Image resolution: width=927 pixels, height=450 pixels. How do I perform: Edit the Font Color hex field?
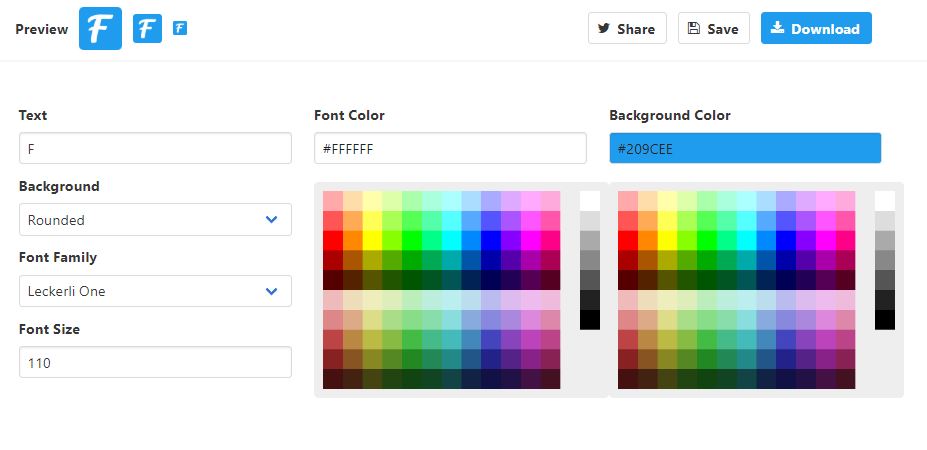click(x=450, y=149)
